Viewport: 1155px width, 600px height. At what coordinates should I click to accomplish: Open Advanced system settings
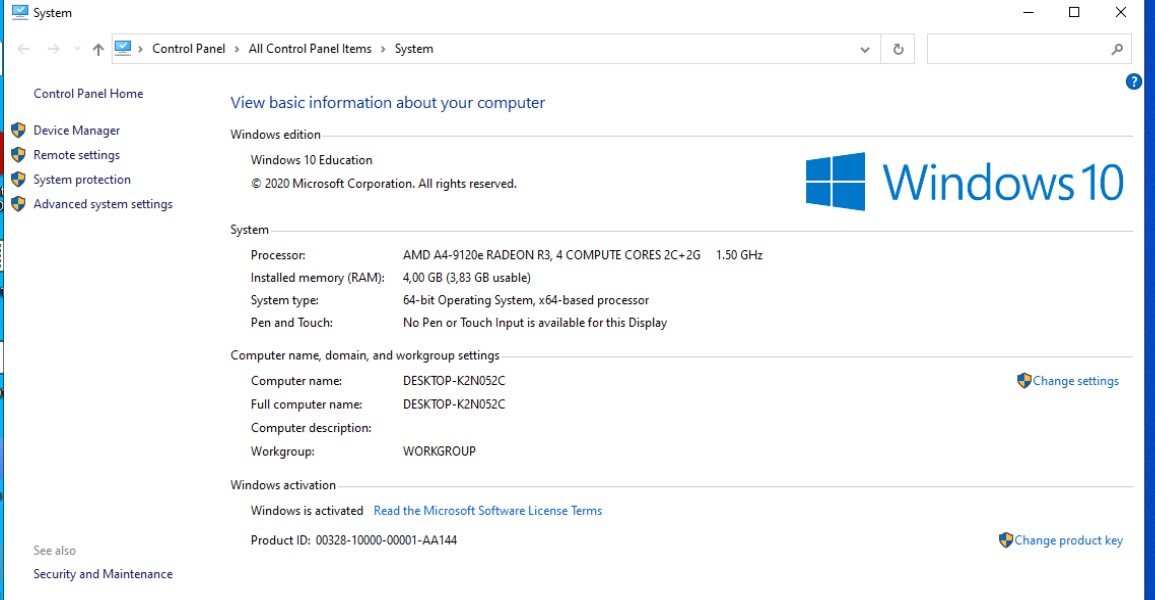click(103, 204)
